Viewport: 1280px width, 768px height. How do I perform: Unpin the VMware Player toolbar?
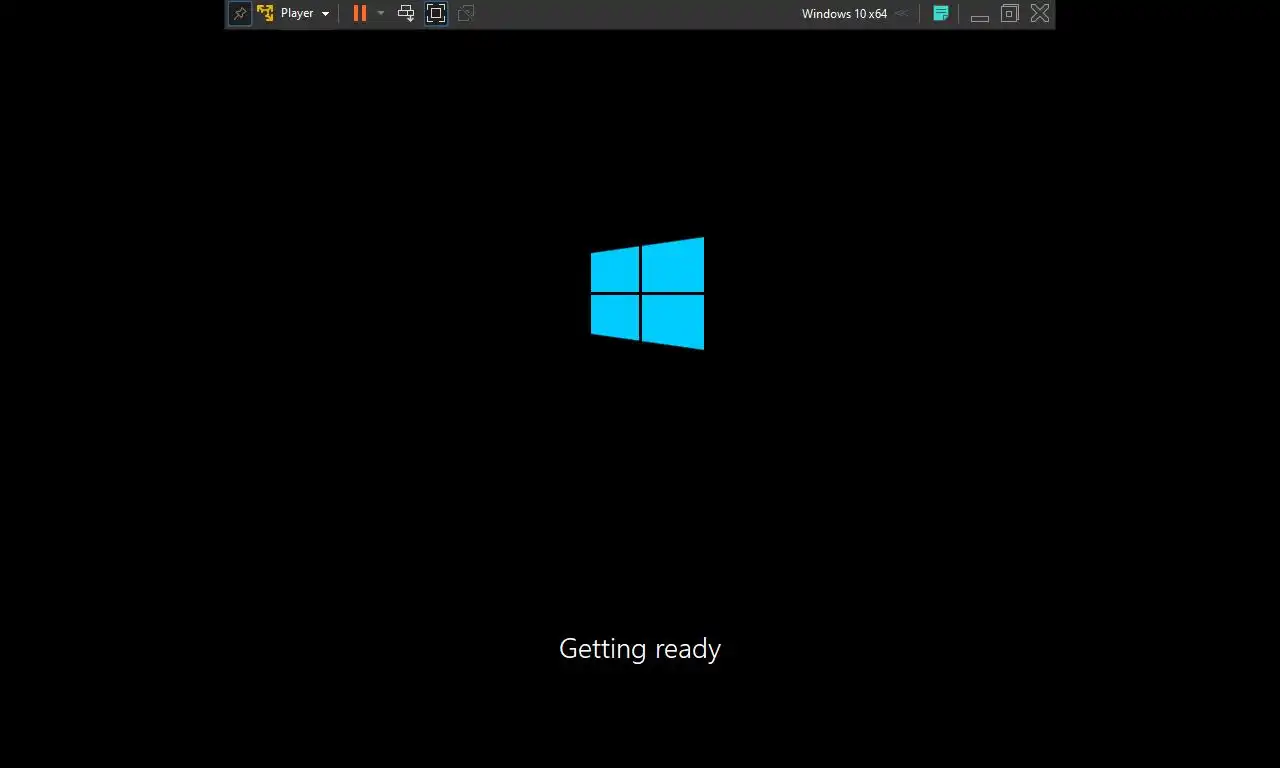240,13
